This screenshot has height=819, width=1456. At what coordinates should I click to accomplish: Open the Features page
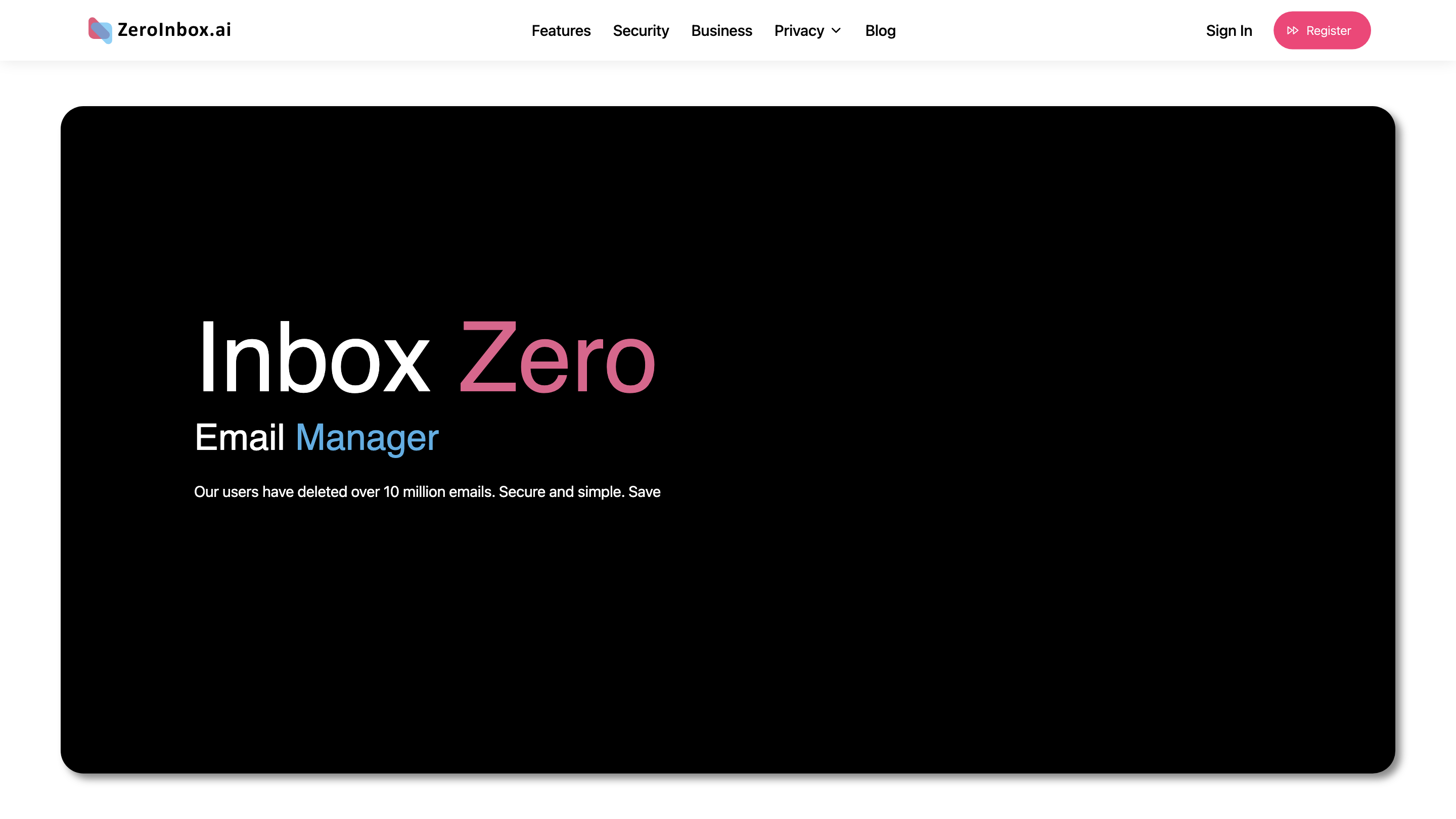(561, 30)
